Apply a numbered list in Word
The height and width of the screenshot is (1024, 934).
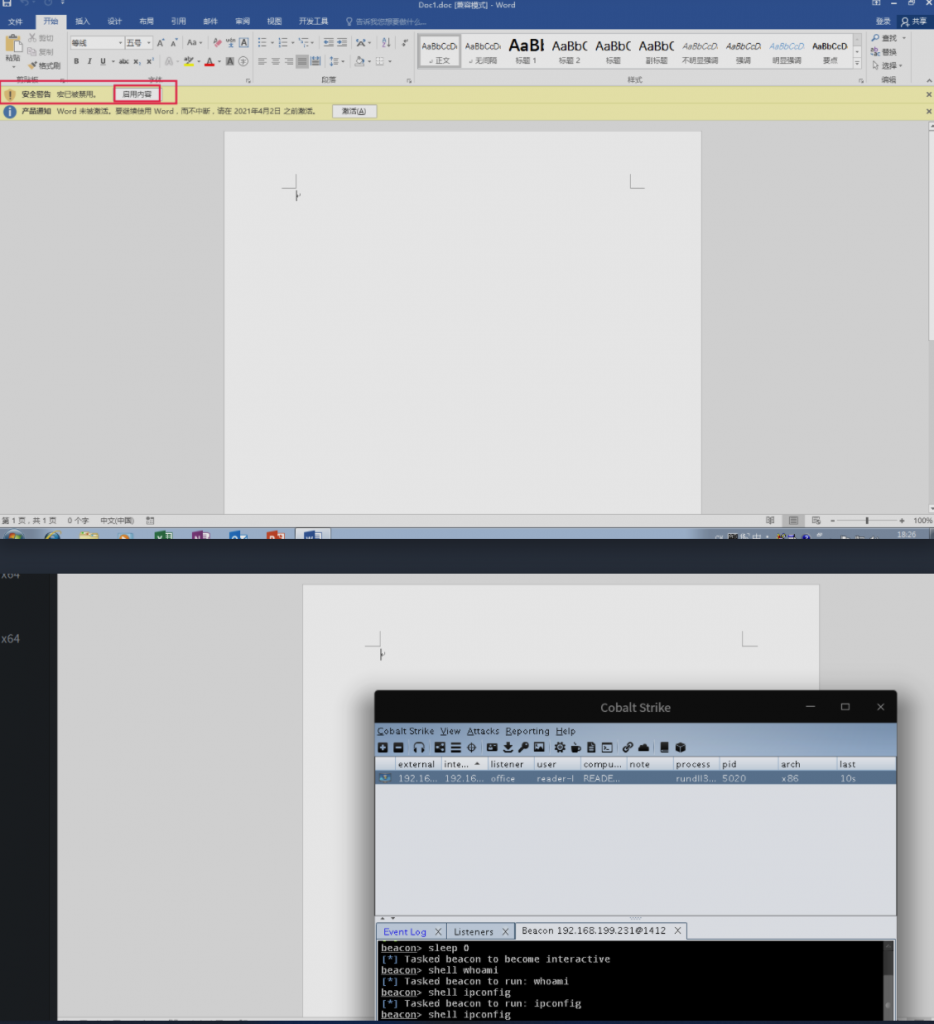tap(282, 42)
